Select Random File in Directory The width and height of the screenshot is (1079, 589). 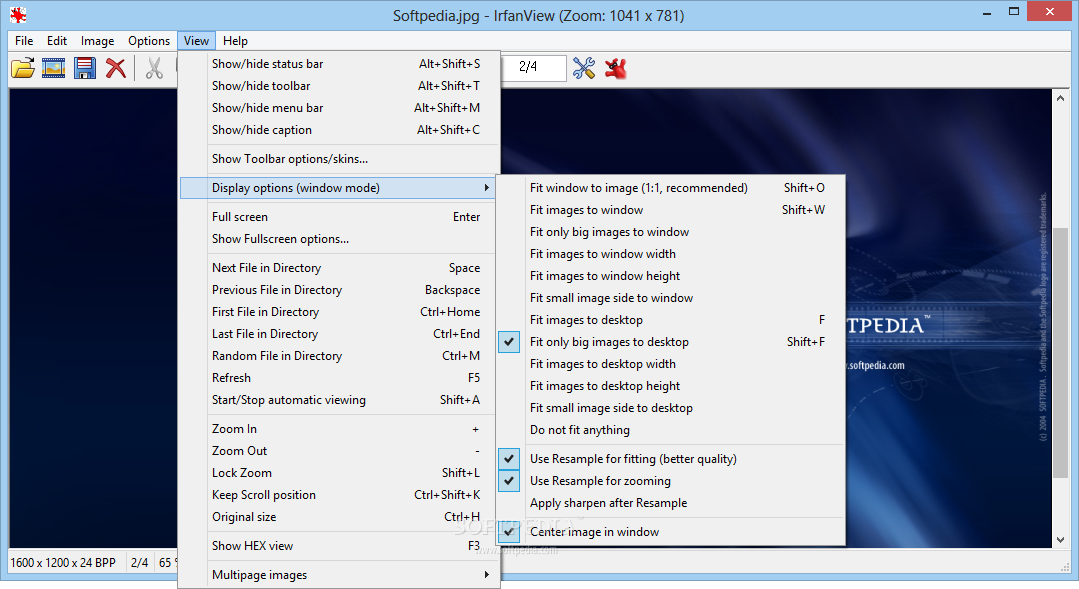tap(338, 356)
